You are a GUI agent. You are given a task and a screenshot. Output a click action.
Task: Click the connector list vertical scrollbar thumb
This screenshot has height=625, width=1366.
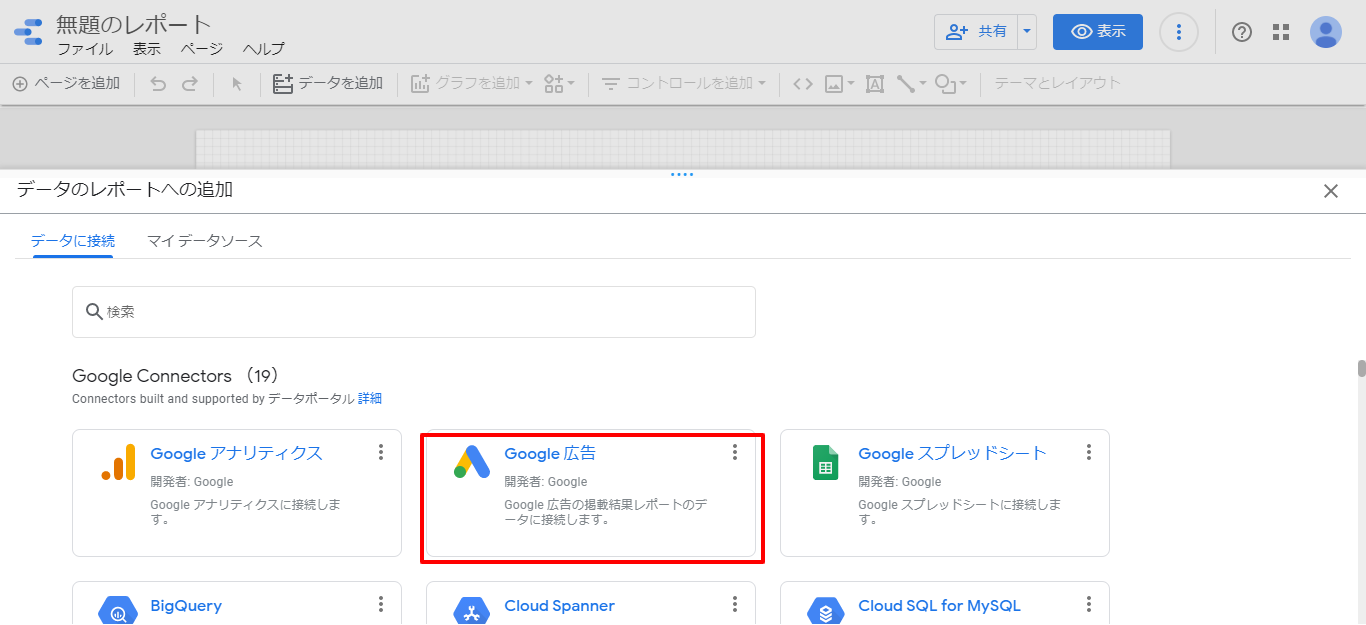click(1361, 369)
